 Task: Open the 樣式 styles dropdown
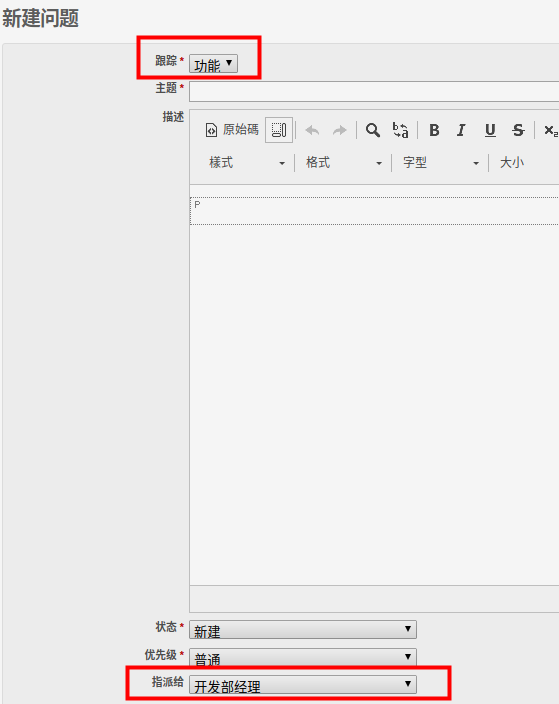click(x=246, y=163)
